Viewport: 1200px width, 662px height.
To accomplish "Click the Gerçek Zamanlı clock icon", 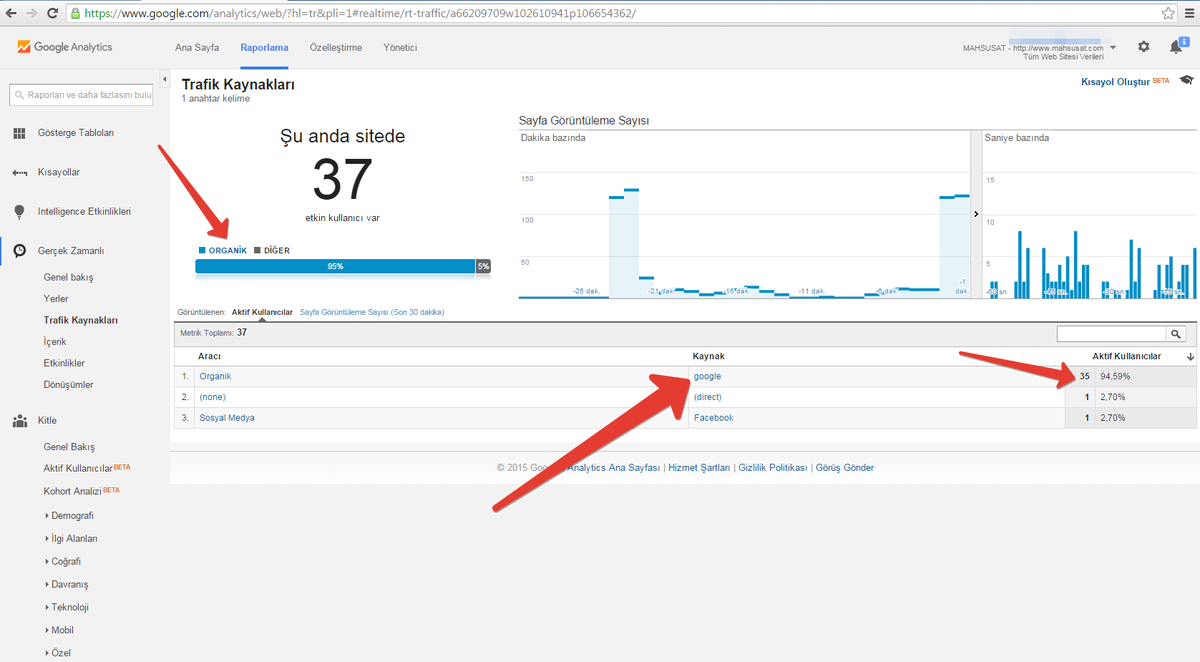I will pyautogui.click(x=19, y=251).
